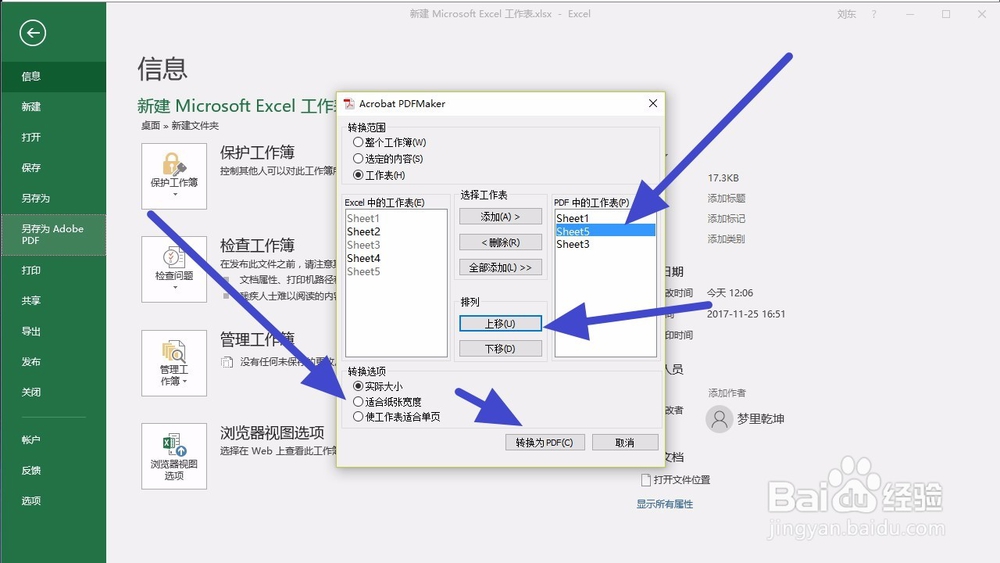Choose 适合纸张宽度 conversion option
The width and height of the screenshot is (1000, 563).
[387, 402]
